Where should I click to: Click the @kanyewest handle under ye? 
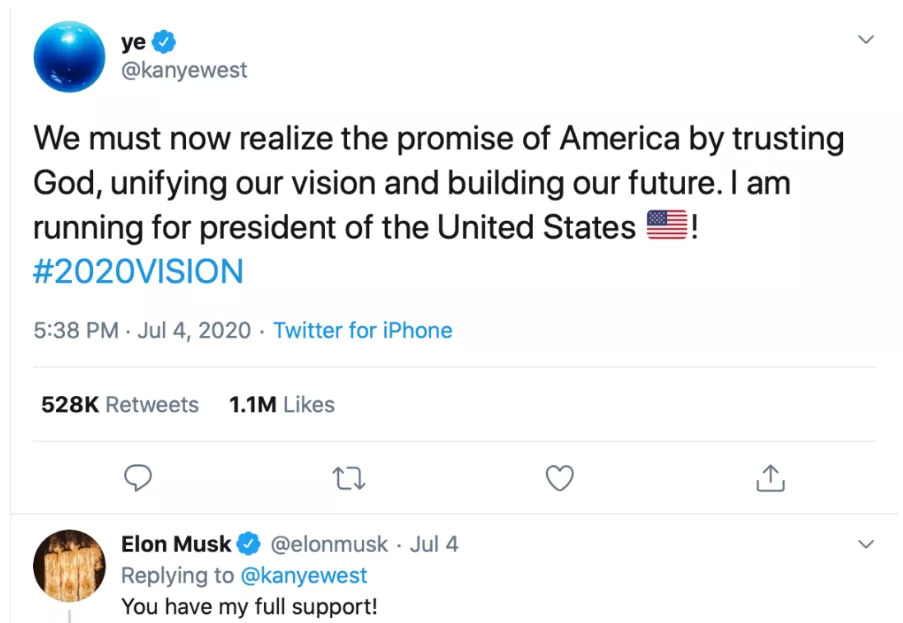point(183,71)
